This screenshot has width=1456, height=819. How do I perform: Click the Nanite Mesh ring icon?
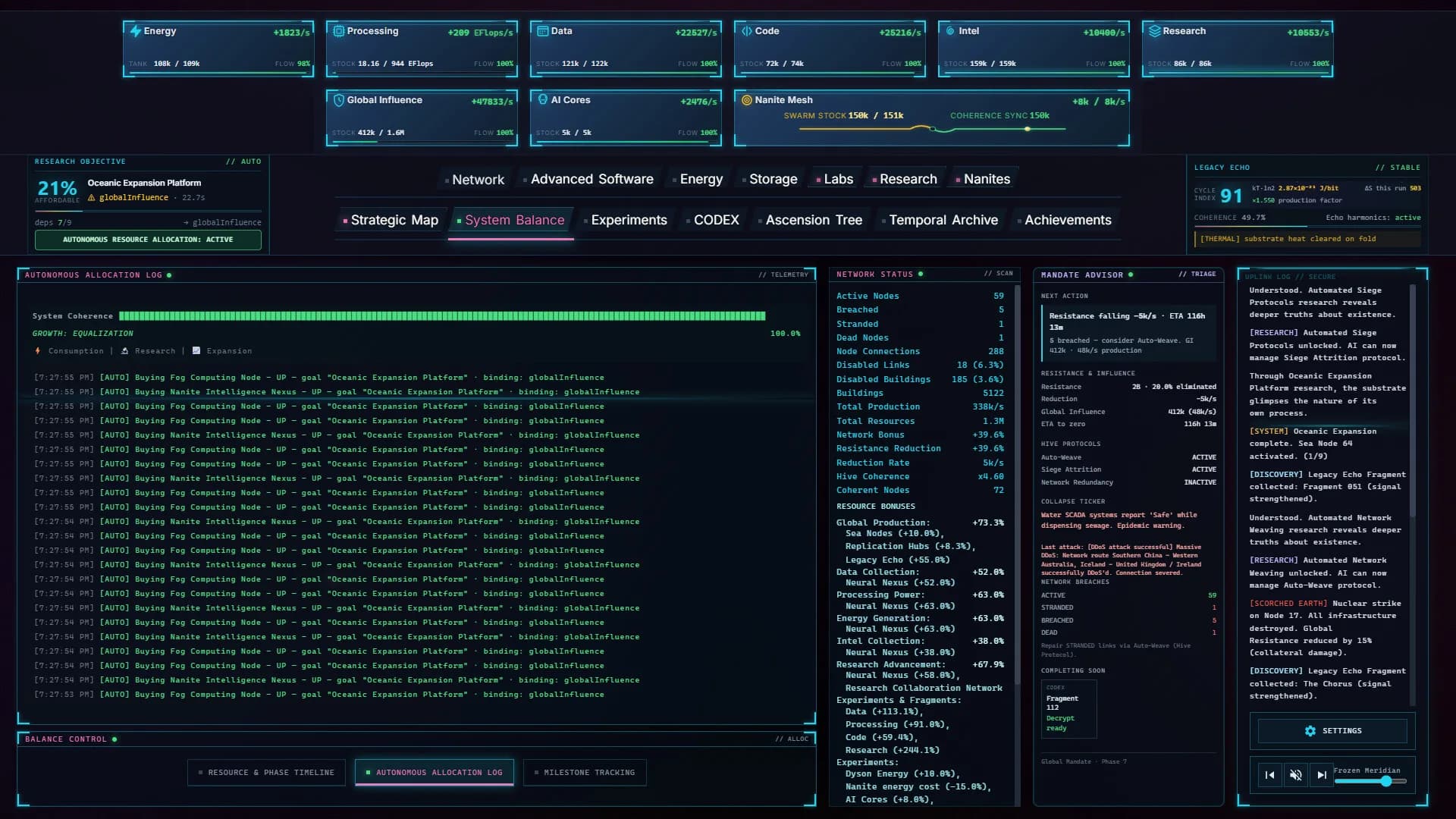[x=747, y=100]
